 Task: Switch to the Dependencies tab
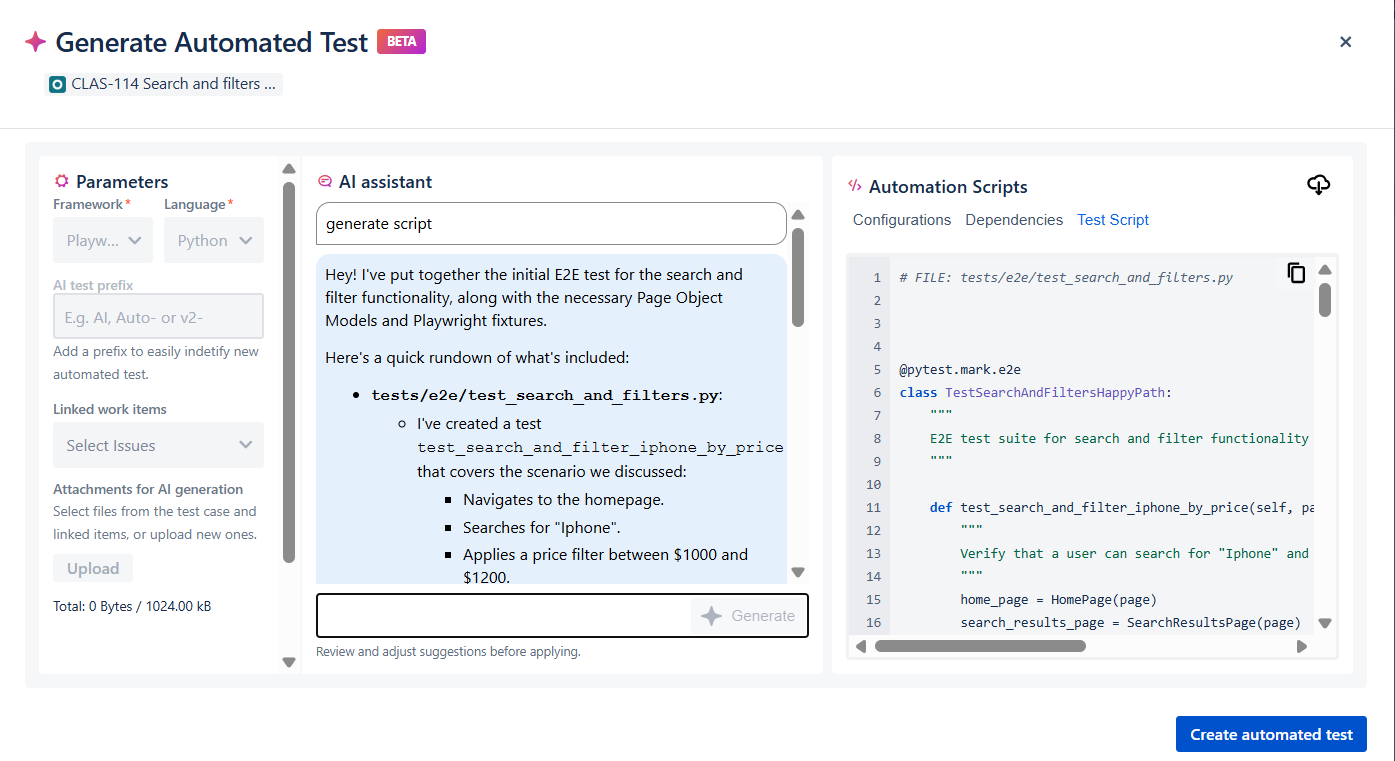point(1014,219)
